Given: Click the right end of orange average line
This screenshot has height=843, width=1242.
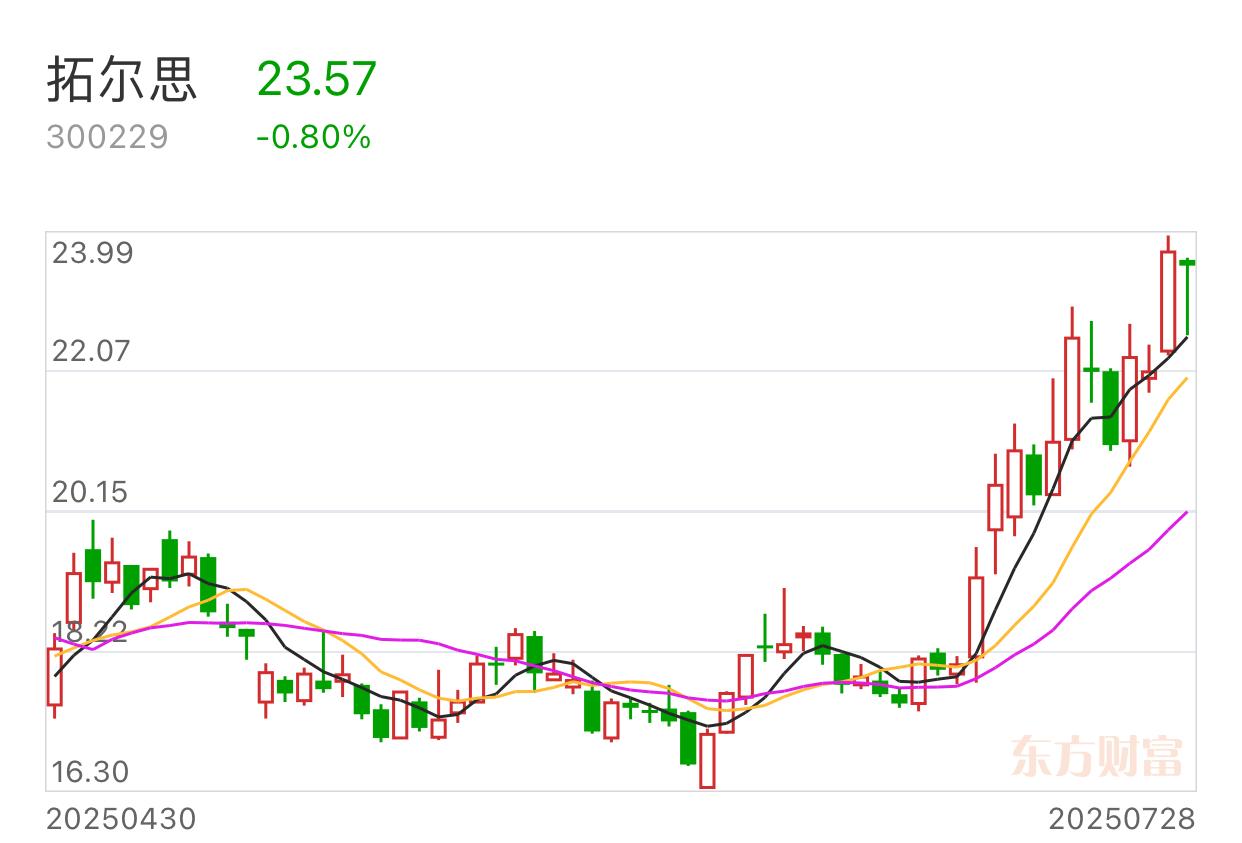Looking at the screenshot, I should coord(1185,380).
